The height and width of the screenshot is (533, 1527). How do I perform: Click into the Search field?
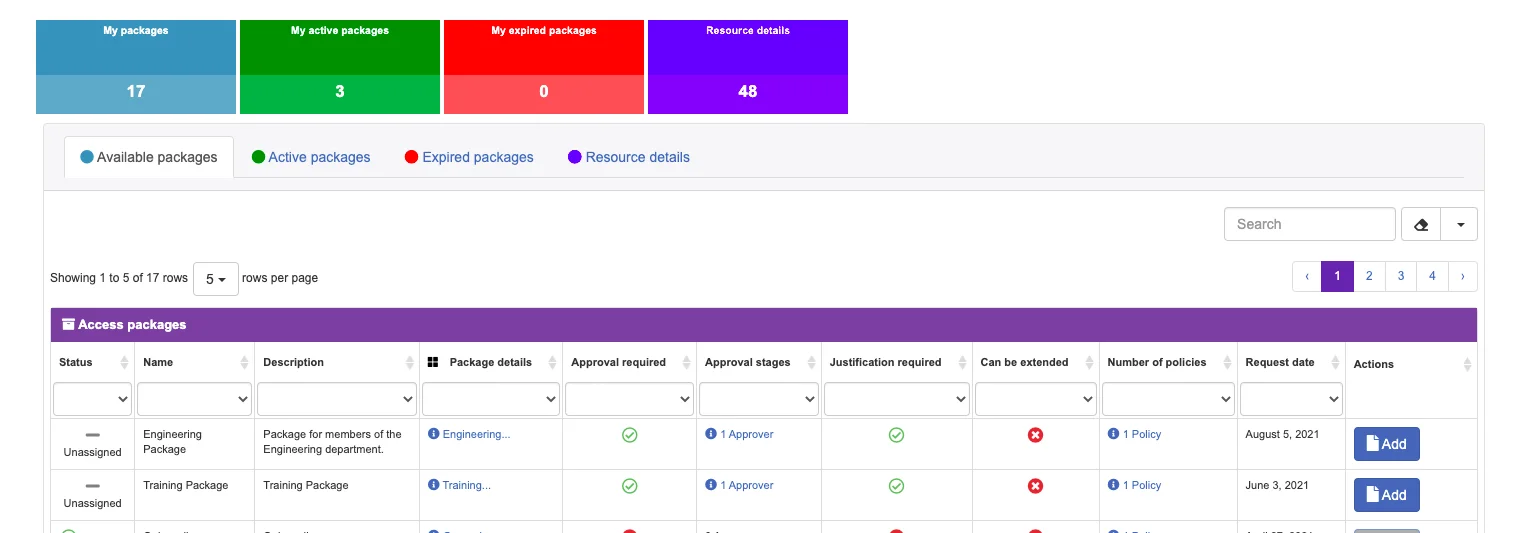[1310, 224]
